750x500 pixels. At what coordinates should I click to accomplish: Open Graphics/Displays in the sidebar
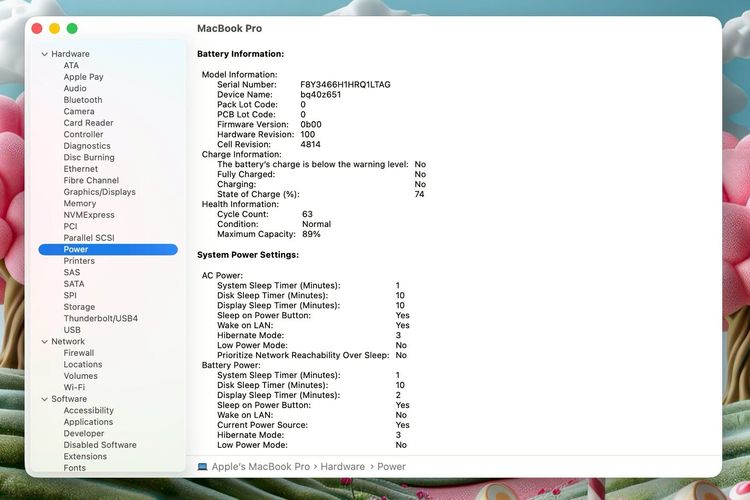coord(99,192)
